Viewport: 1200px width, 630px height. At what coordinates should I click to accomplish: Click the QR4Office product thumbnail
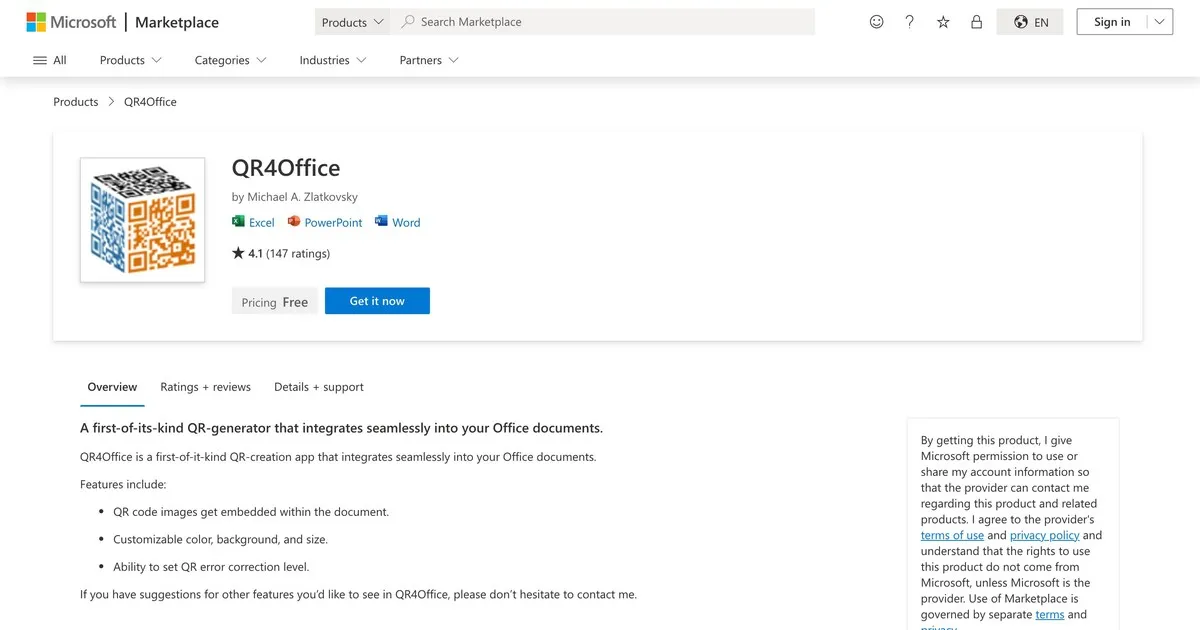[142, 219]
